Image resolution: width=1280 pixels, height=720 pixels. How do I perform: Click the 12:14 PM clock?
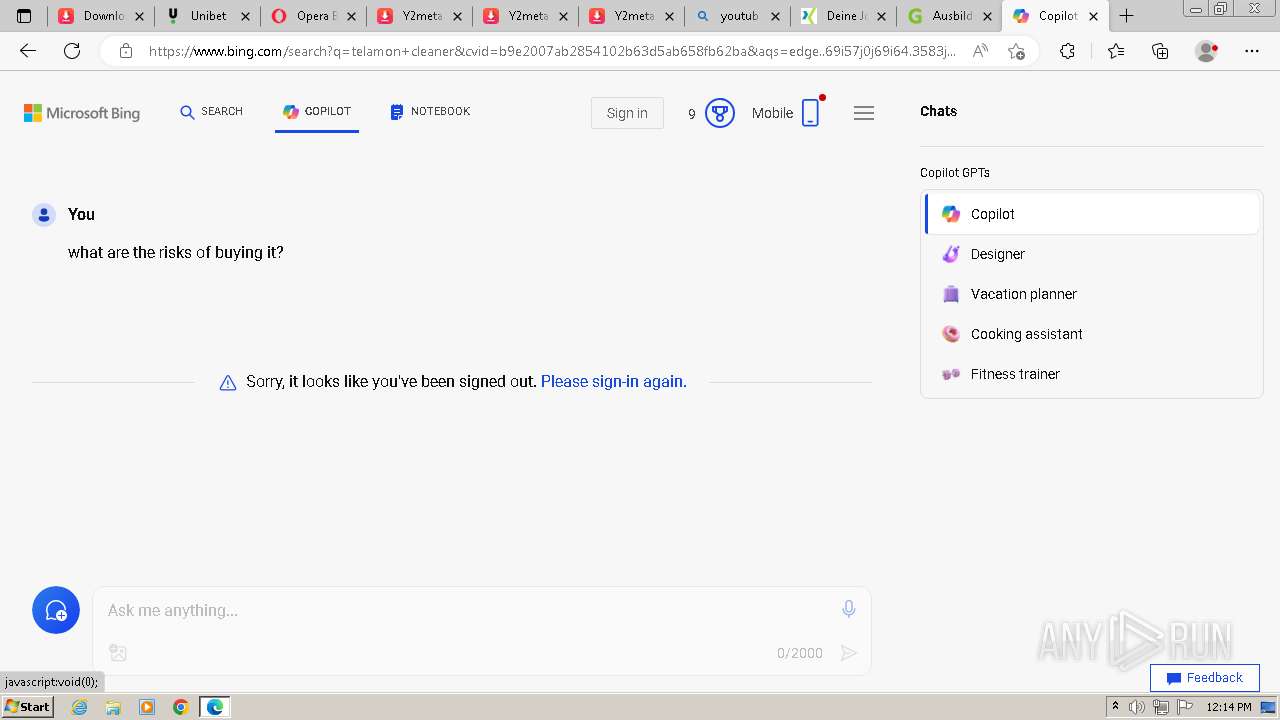click(x=1229, y=707)
